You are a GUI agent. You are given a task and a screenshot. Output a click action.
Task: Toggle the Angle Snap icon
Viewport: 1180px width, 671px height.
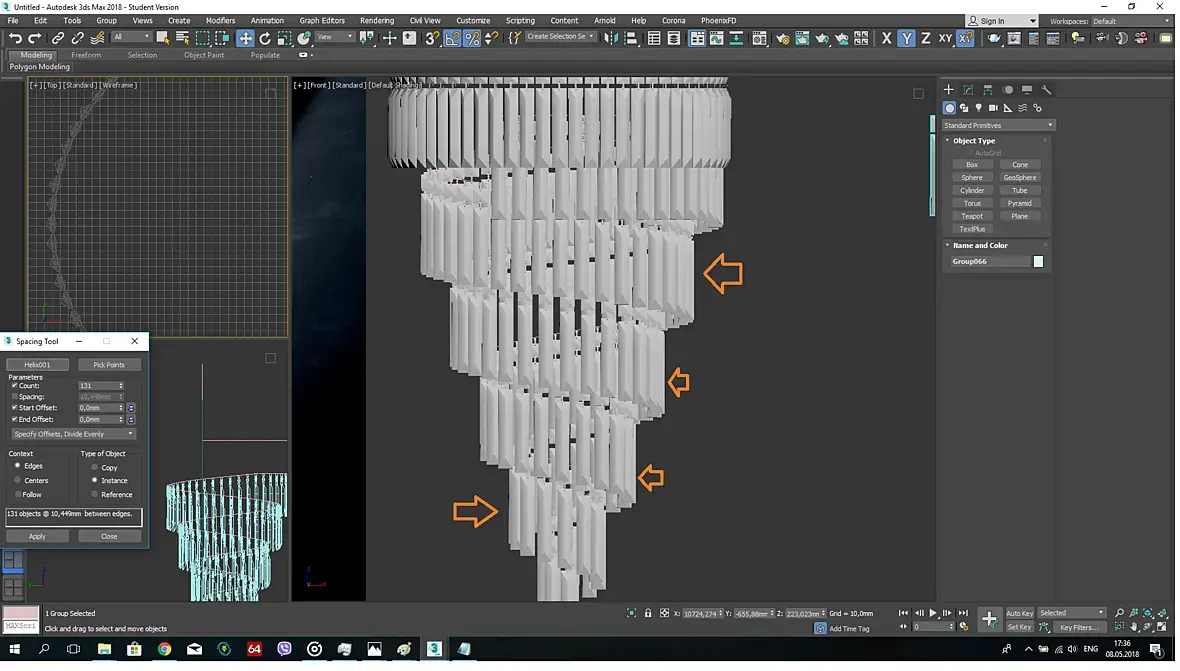click(452, 38)
